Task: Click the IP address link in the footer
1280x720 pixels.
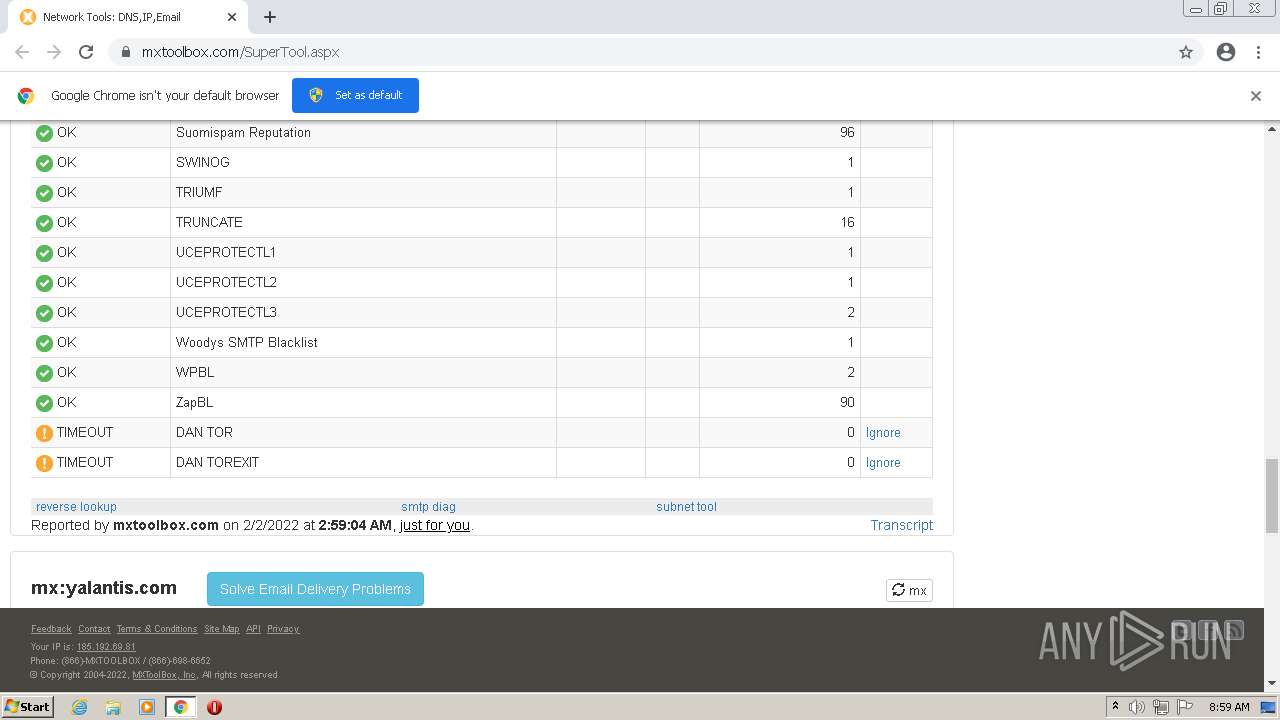Action: tap(106, 647)
